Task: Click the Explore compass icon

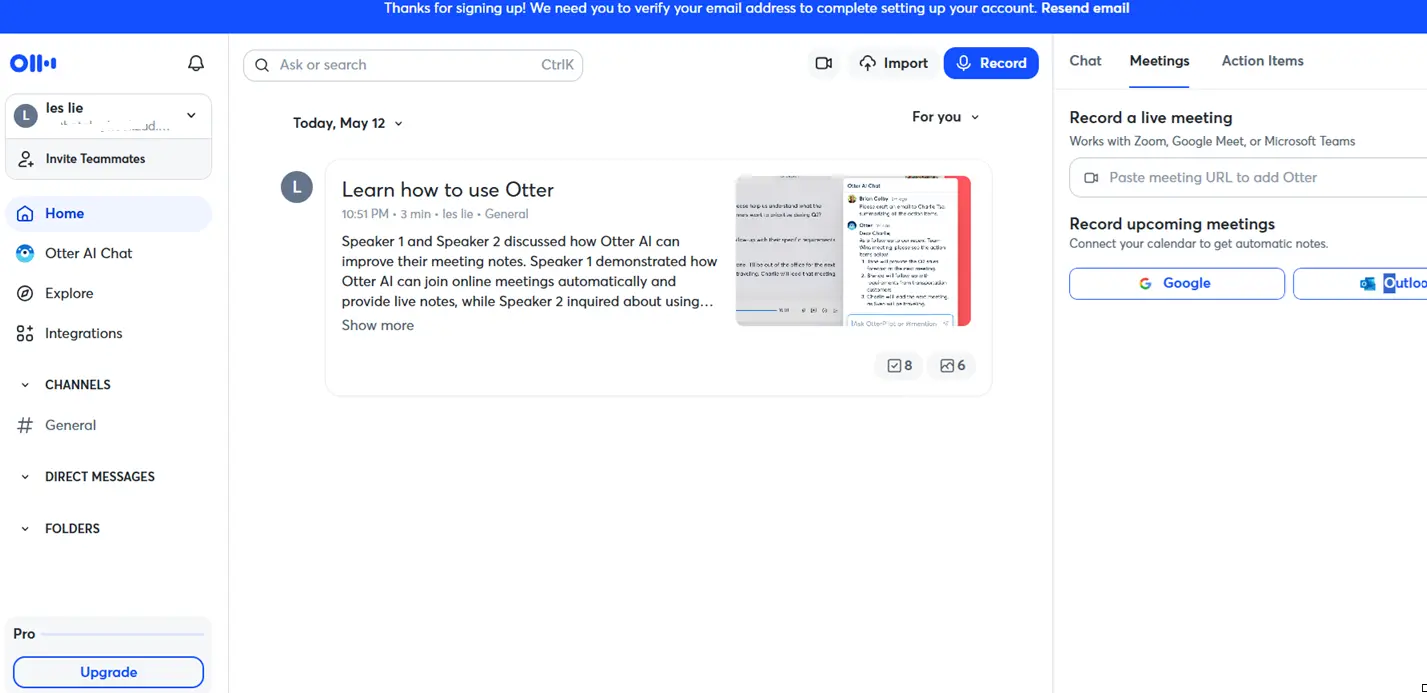Action: (x=25, y=293)
